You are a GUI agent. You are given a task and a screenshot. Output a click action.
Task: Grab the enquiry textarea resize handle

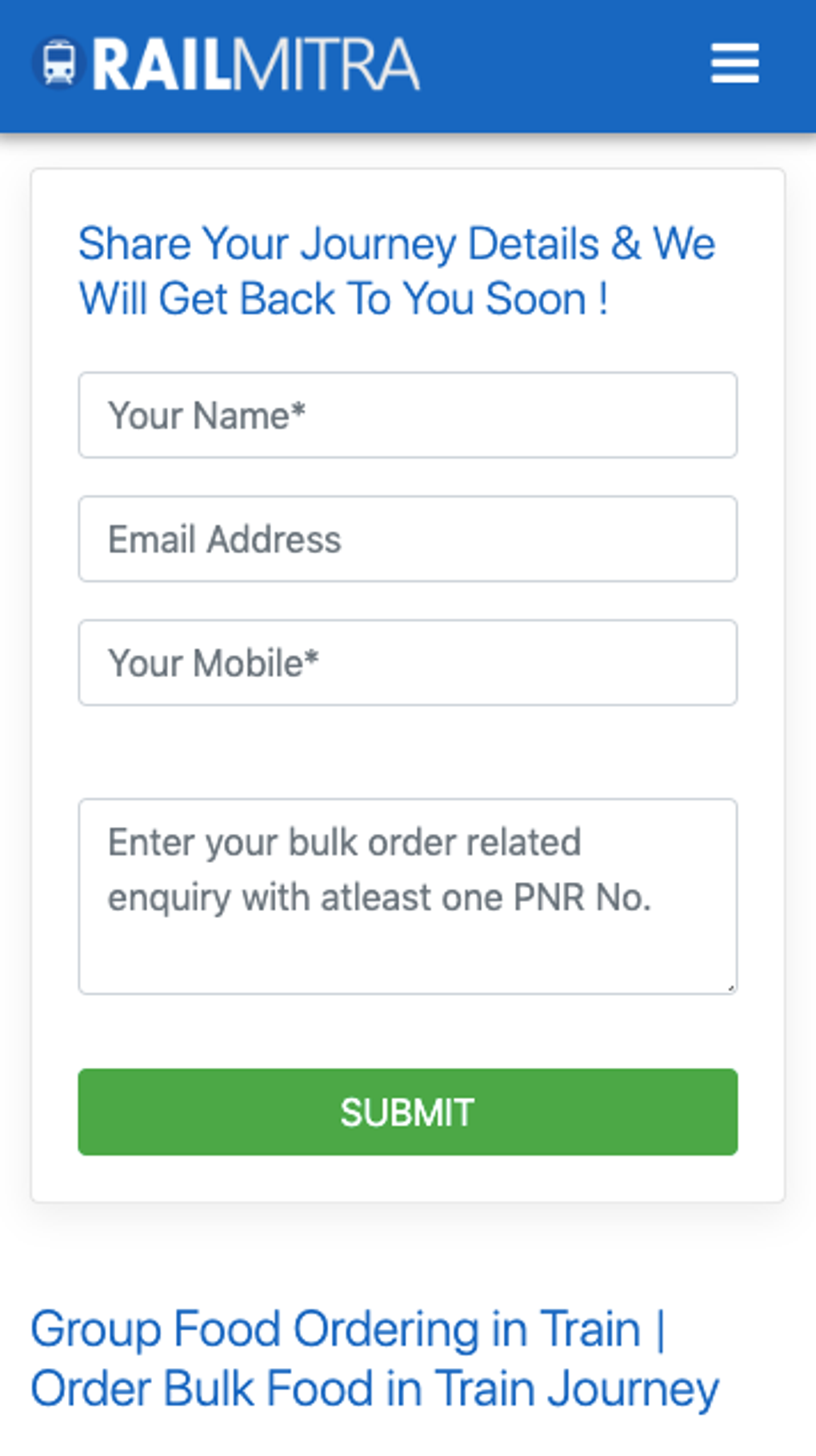pyautogui.click(x=730, y=988)
